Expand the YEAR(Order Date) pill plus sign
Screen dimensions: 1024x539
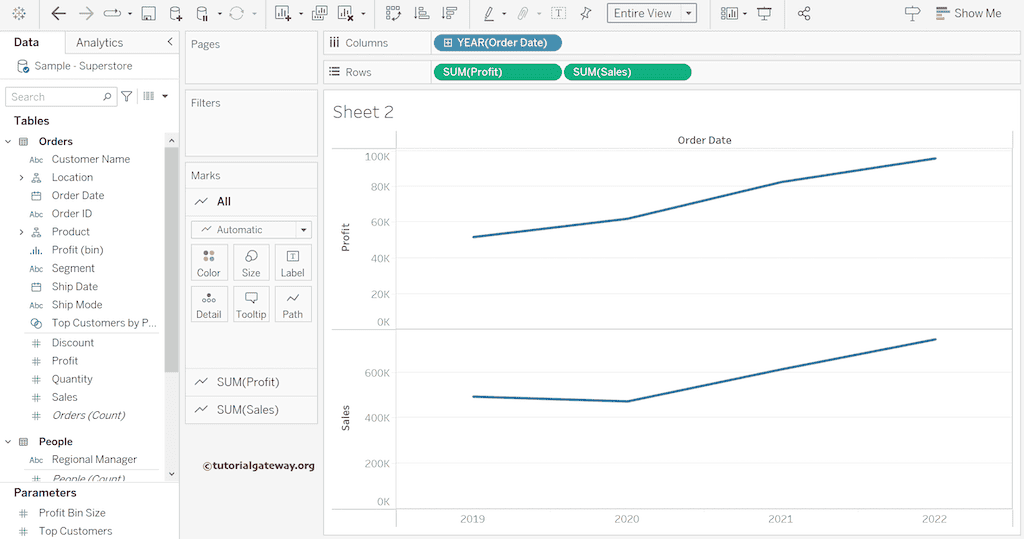[x=447, y=43]
